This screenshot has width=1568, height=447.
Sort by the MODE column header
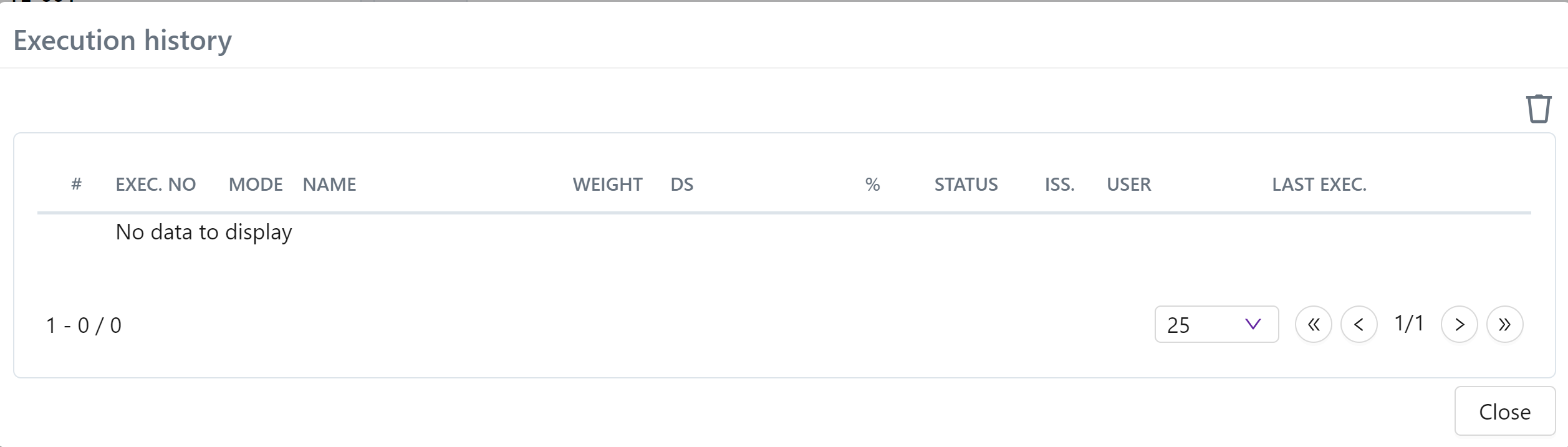[256, 185]
